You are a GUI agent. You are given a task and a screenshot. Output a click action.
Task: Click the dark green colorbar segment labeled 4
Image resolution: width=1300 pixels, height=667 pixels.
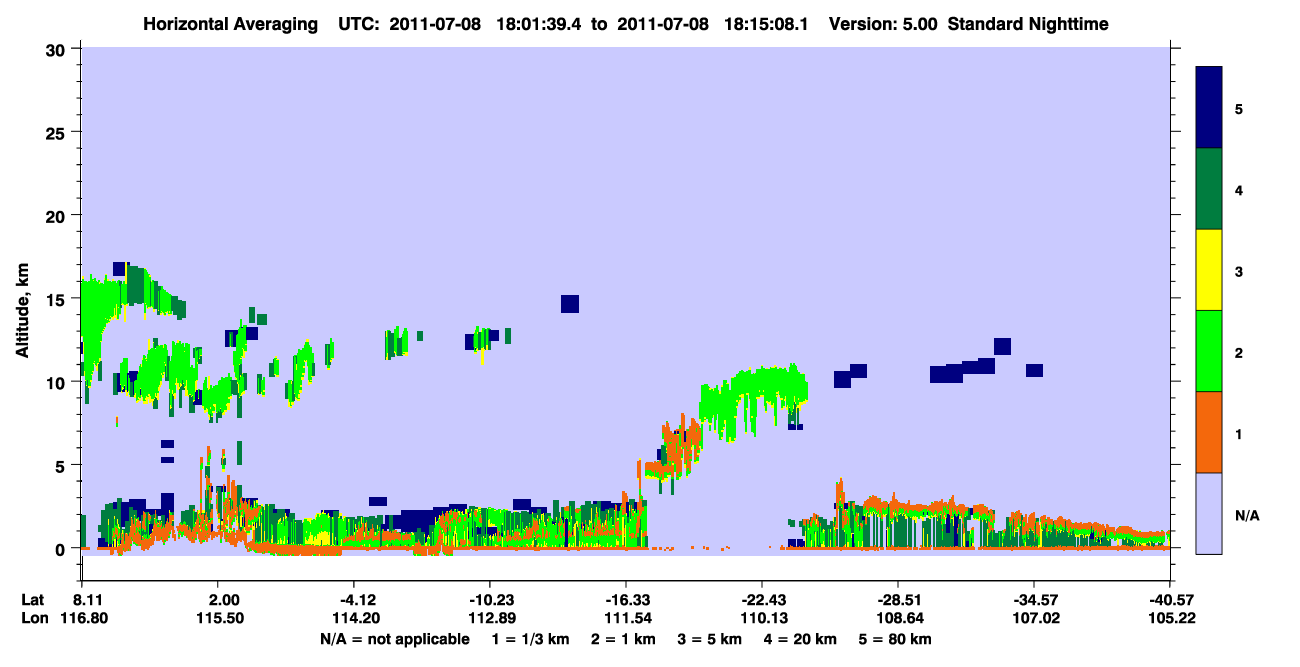coord(1209,190)
